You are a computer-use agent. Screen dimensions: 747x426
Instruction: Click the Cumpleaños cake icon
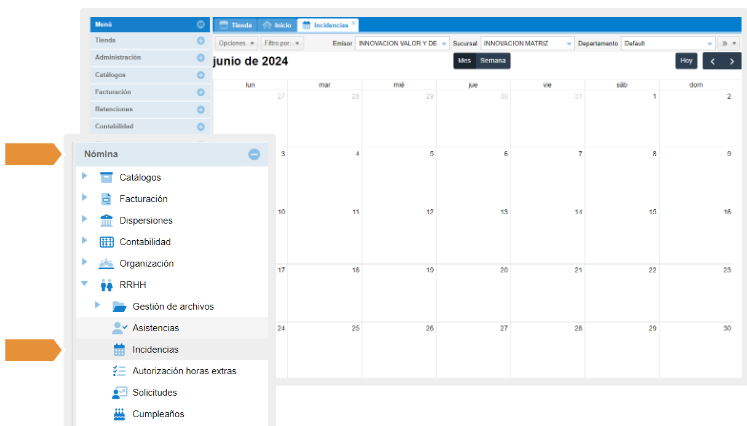(x=119, y=414)
